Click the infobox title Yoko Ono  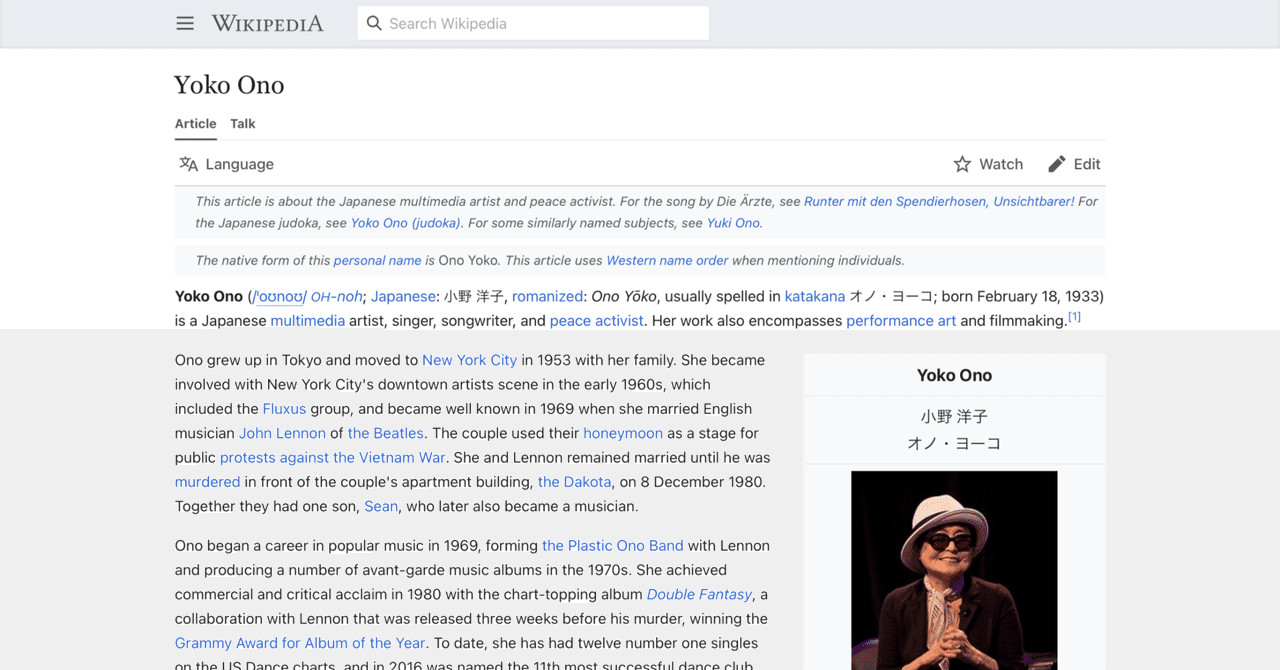click(954, 375)
